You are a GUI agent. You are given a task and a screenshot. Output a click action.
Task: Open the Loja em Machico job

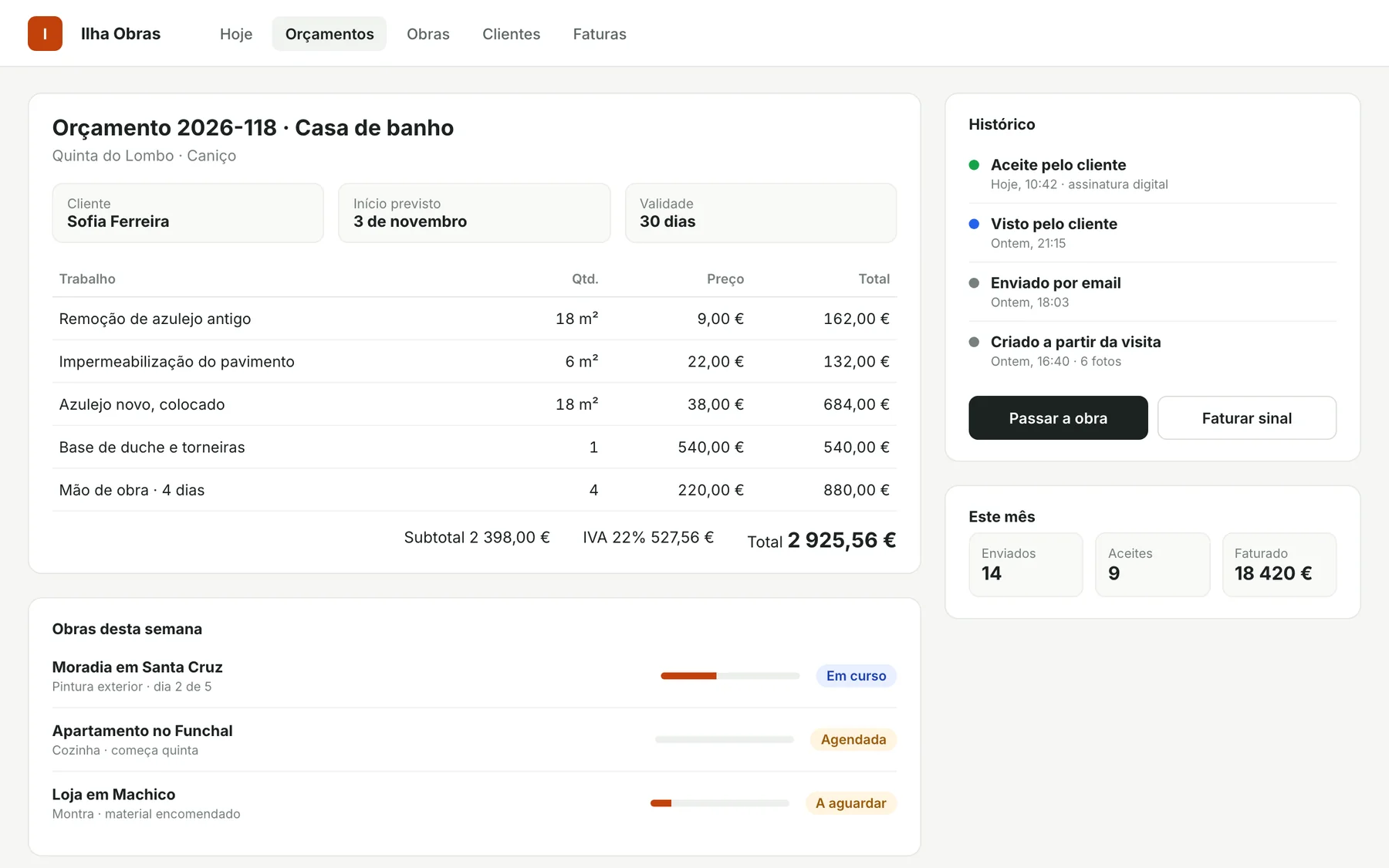[475, 803]
